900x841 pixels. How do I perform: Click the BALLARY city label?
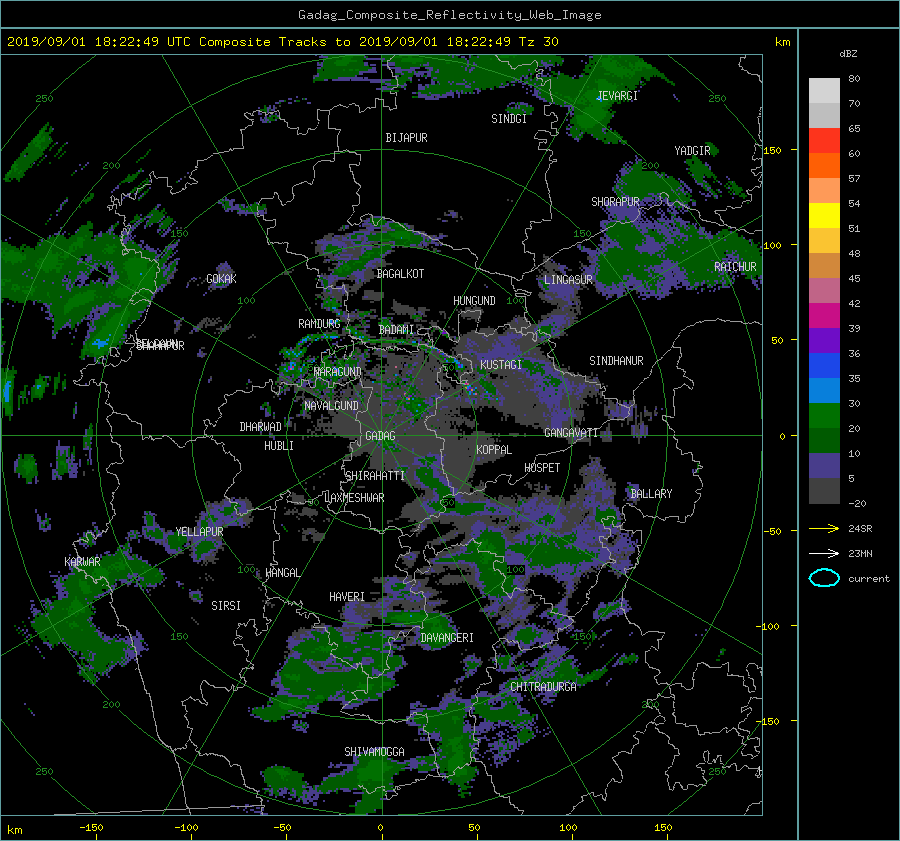(651, 494)
